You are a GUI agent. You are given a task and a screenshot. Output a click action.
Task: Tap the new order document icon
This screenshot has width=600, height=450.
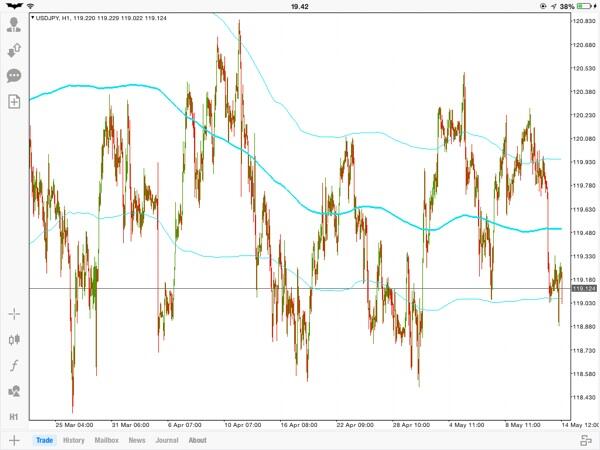[x=14, y=101]
